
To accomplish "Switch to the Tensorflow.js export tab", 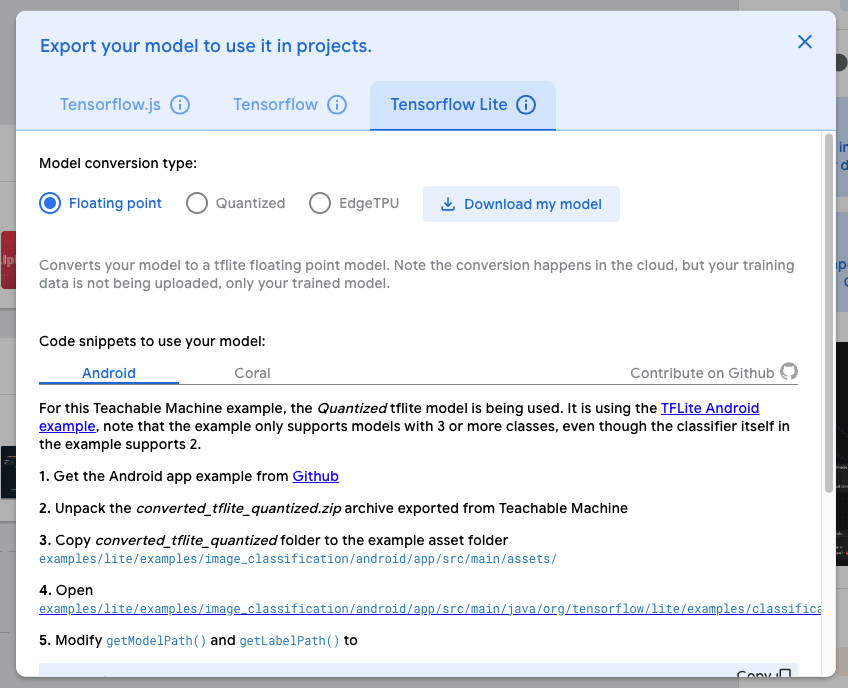I will 110,104.
